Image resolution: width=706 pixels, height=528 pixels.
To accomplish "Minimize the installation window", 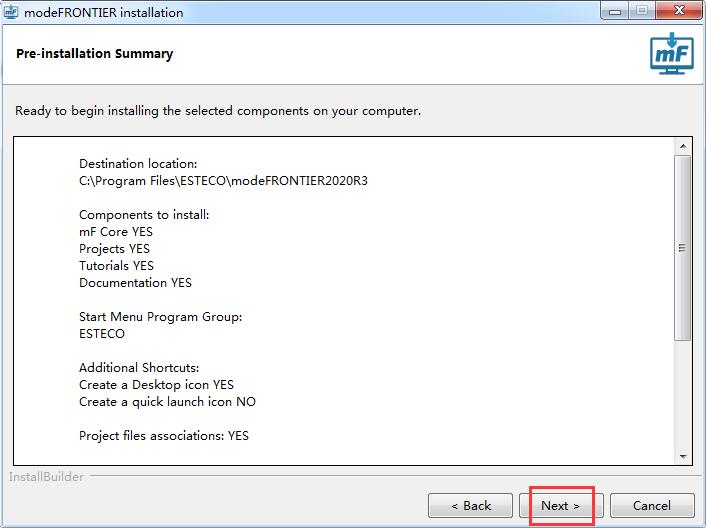I will (x=614, y=12).
